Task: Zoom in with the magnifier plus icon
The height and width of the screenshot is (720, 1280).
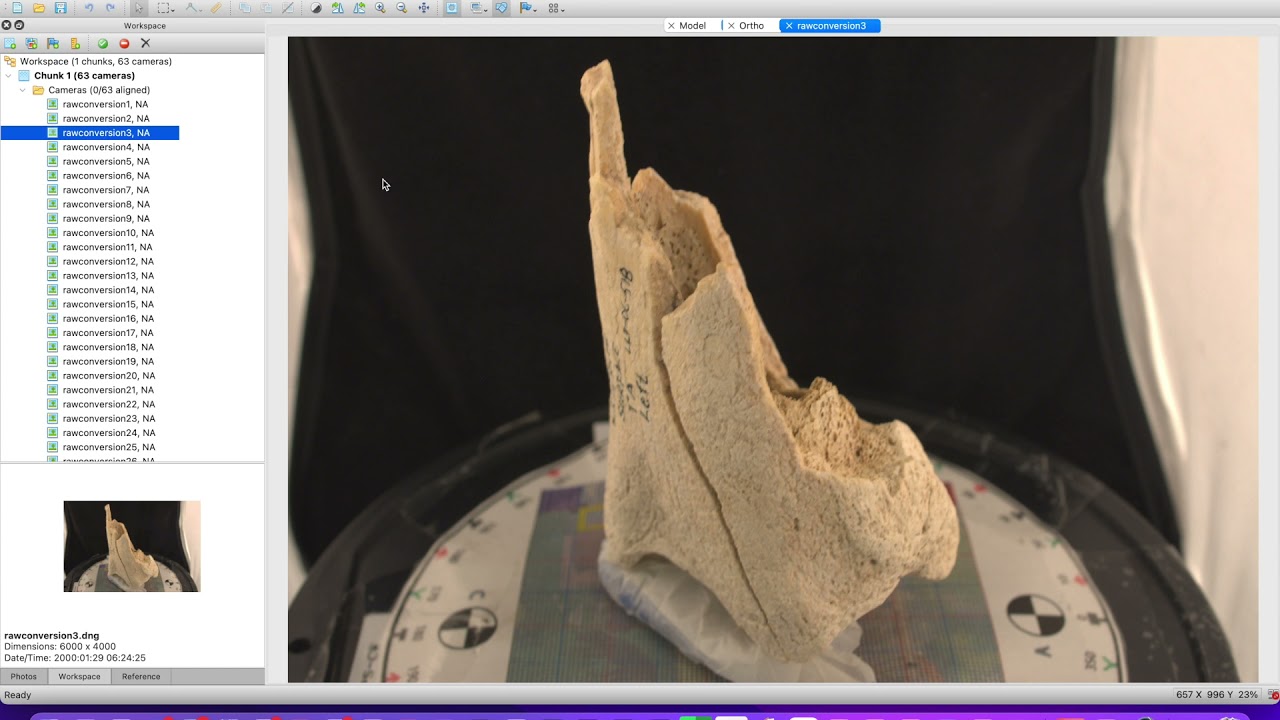Action: pos(380,8)
